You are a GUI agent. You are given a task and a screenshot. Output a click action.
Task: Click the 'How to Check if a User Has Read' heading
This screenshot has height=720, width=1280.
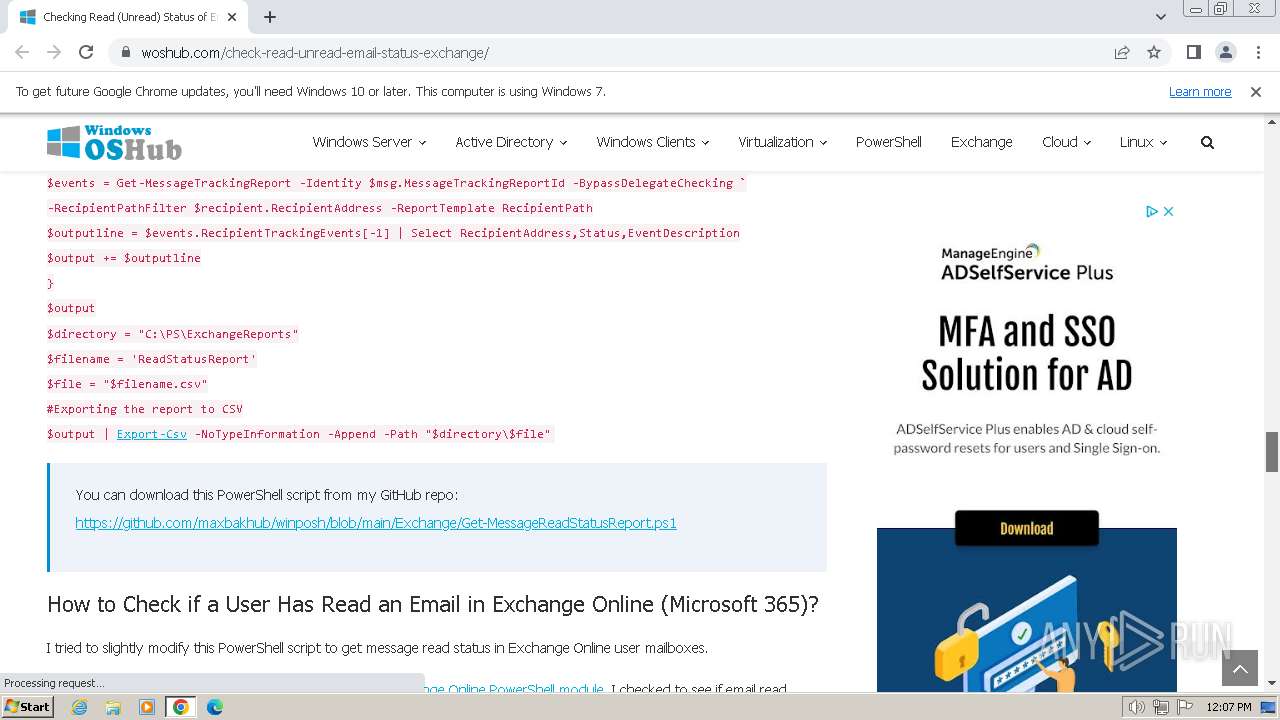tap(432, 605)
